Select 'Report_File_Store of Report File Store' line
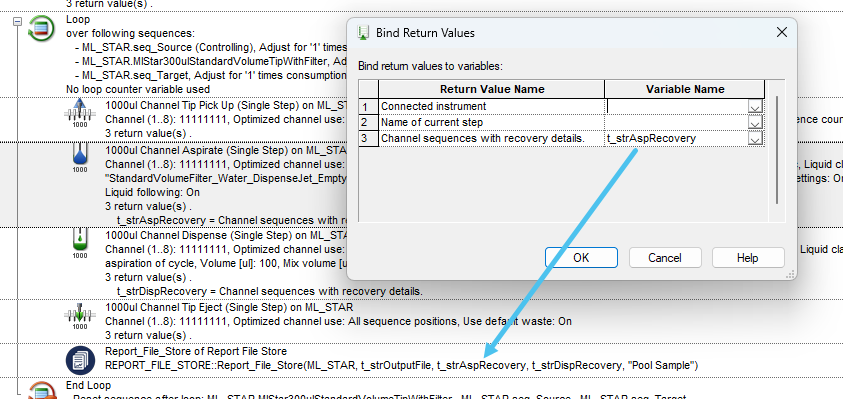 point(196,351)
